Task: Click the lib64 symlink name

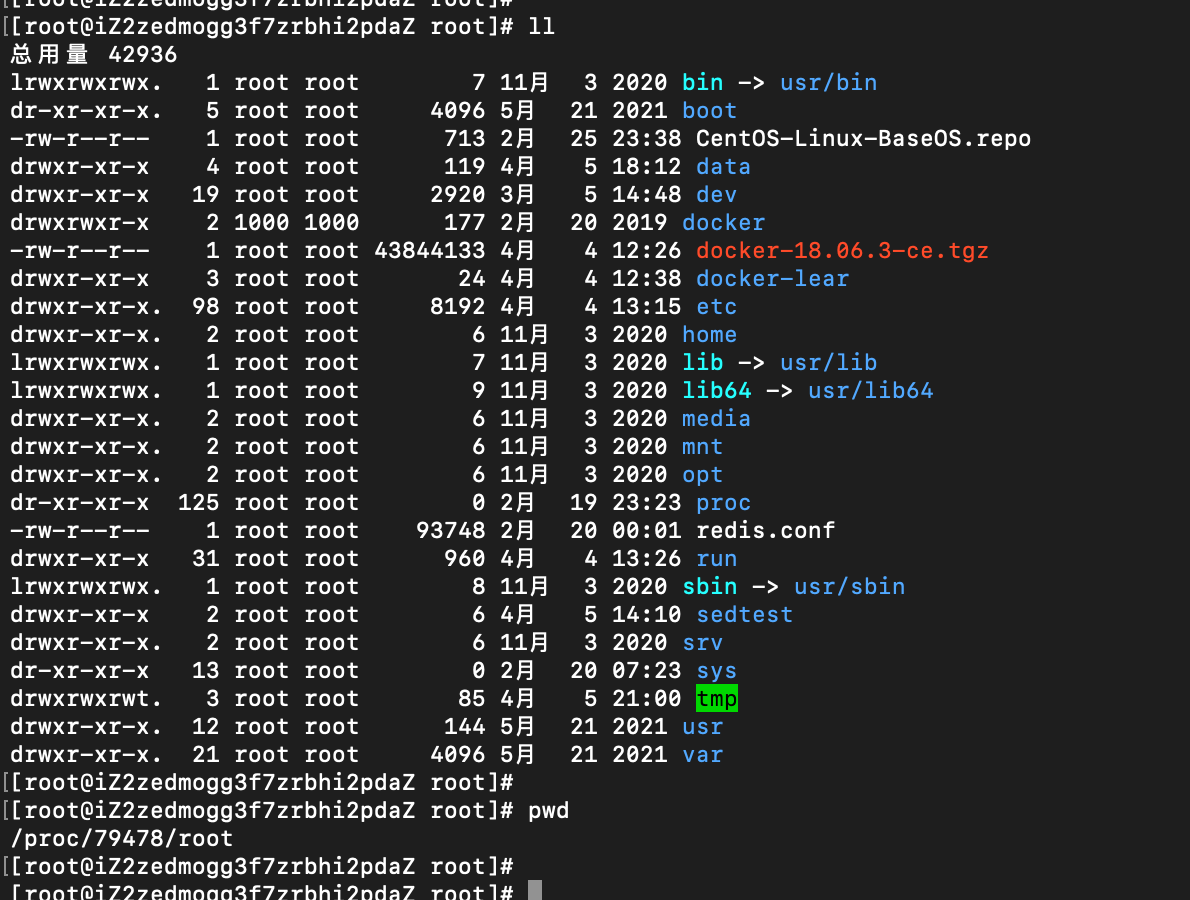Action: 716,391
